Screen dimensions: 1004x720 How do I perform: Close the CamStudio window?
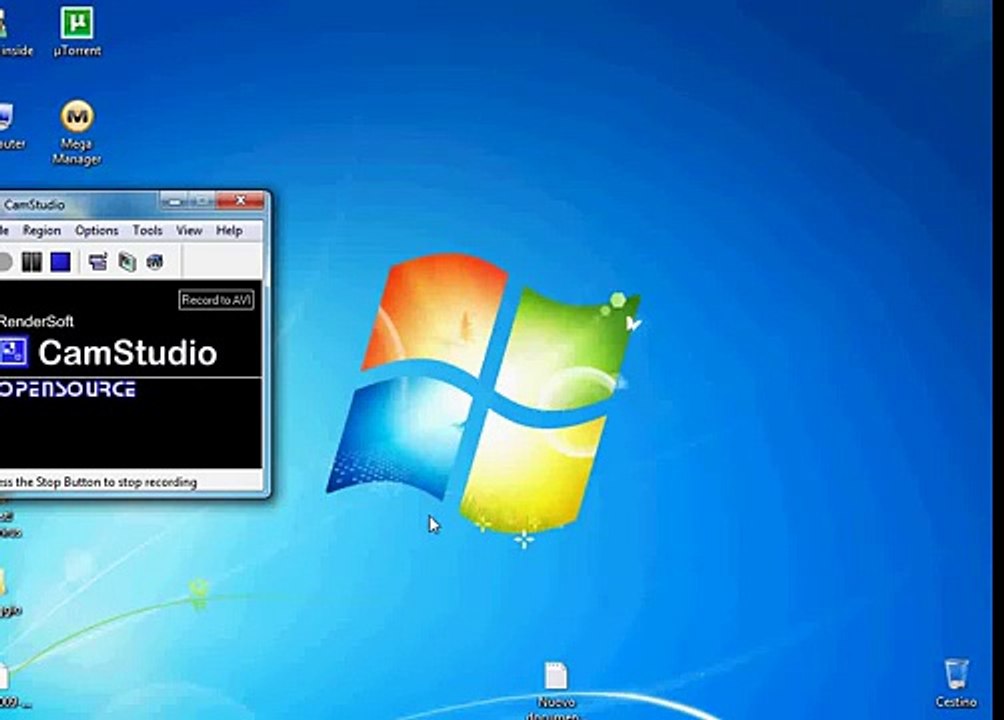[241, 200]
